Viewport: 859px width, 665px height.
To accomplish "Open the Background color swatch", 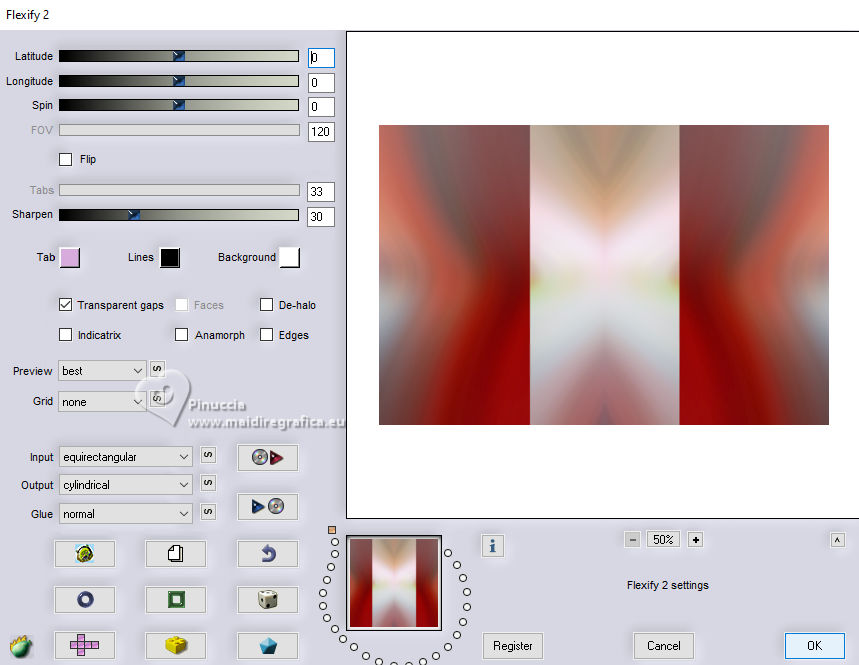I will 290,257.
